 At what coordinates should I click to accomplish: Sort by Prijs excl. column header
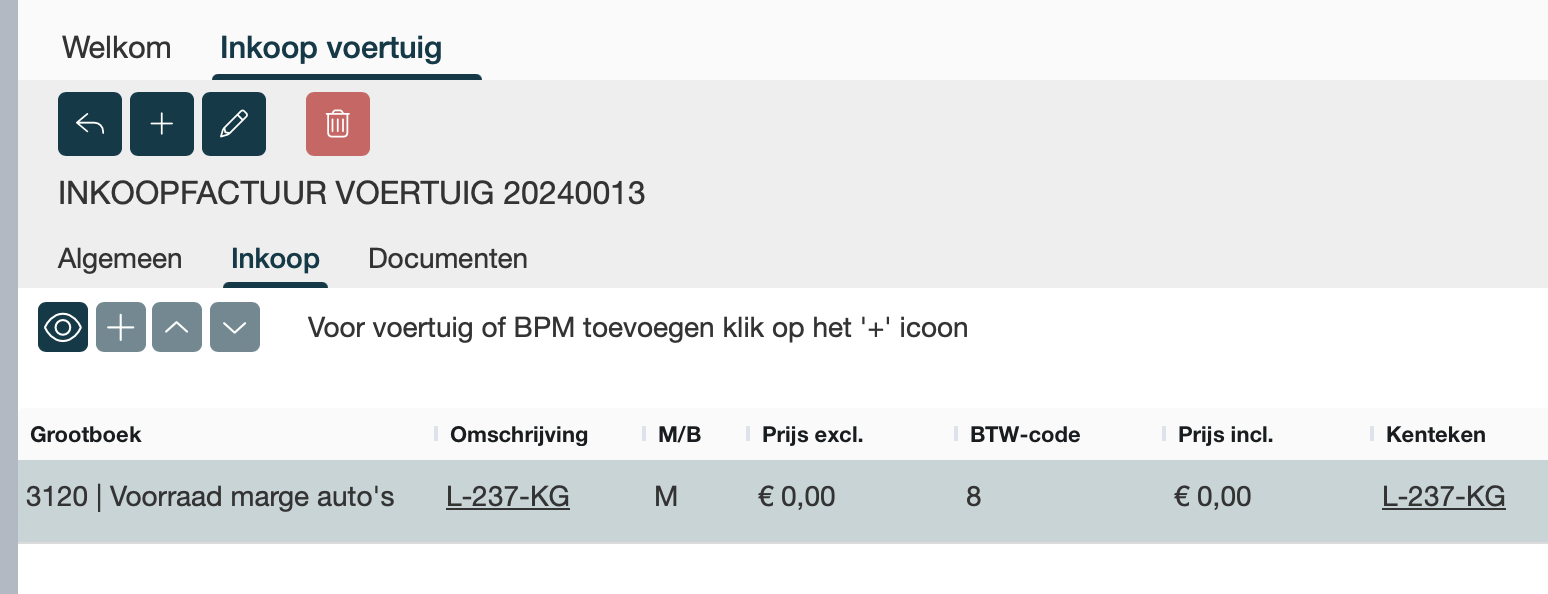click(812, 435)
